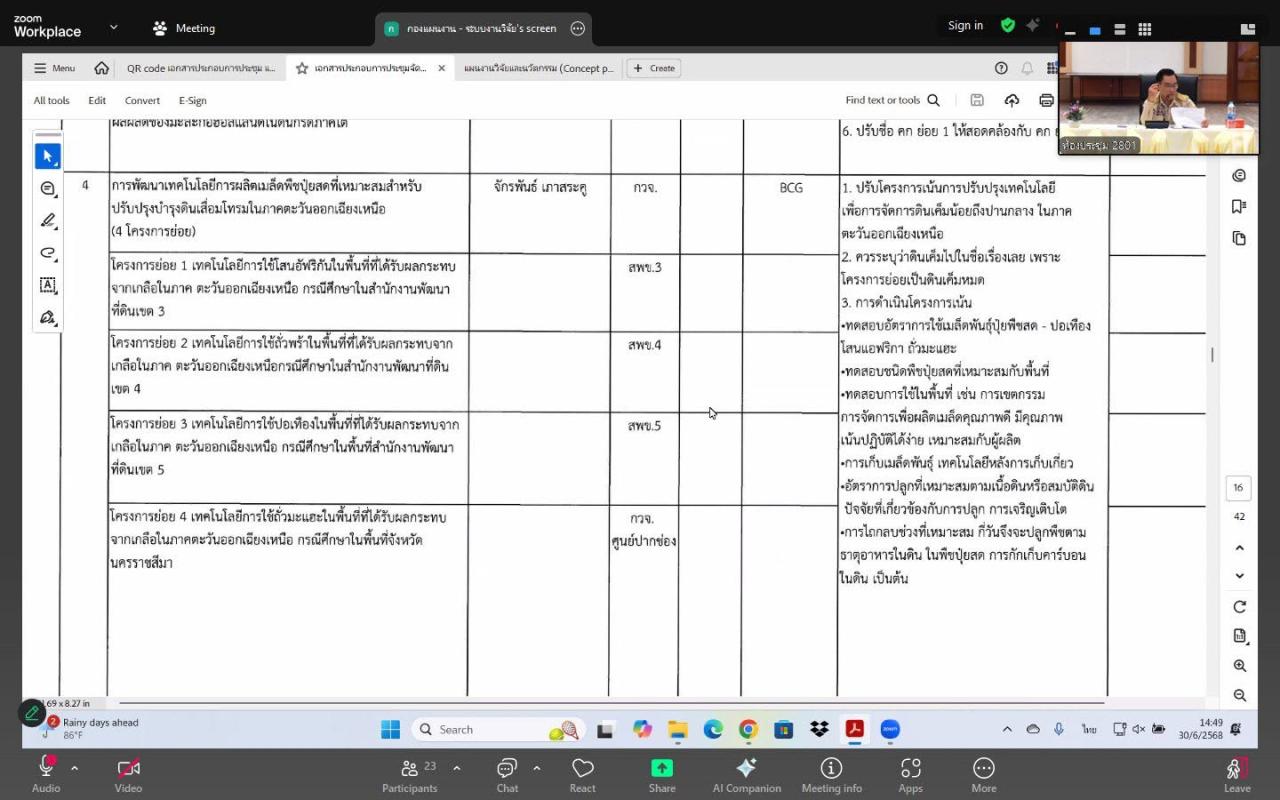1280x800 pixels.
Task: Close the active เอกสารประกอบการประชุม tab
Action: click(x=442, y=68)
